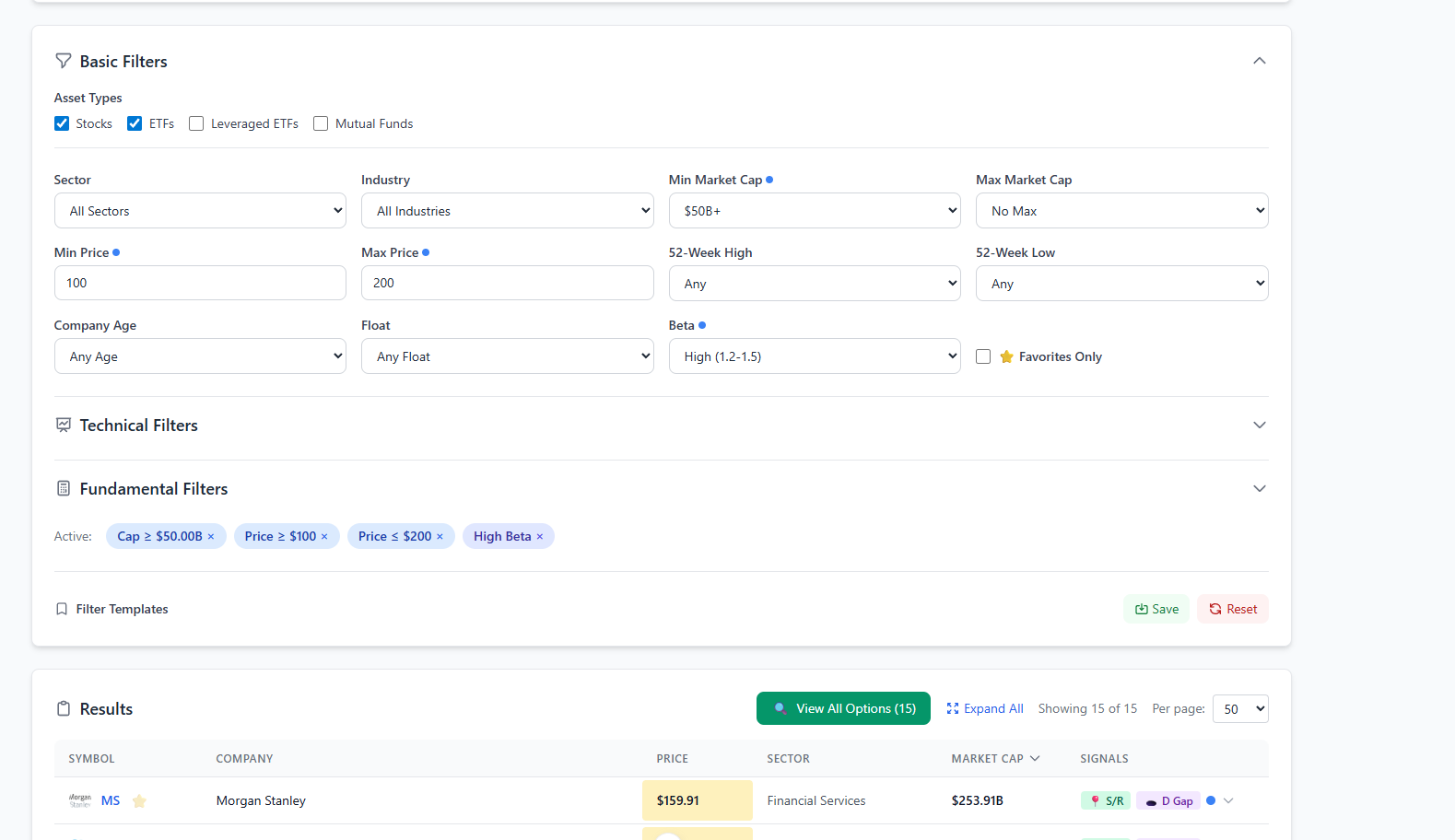
Task: Open the Company Age dropdown
Action: pyautogui.click(x=200, y=356)
